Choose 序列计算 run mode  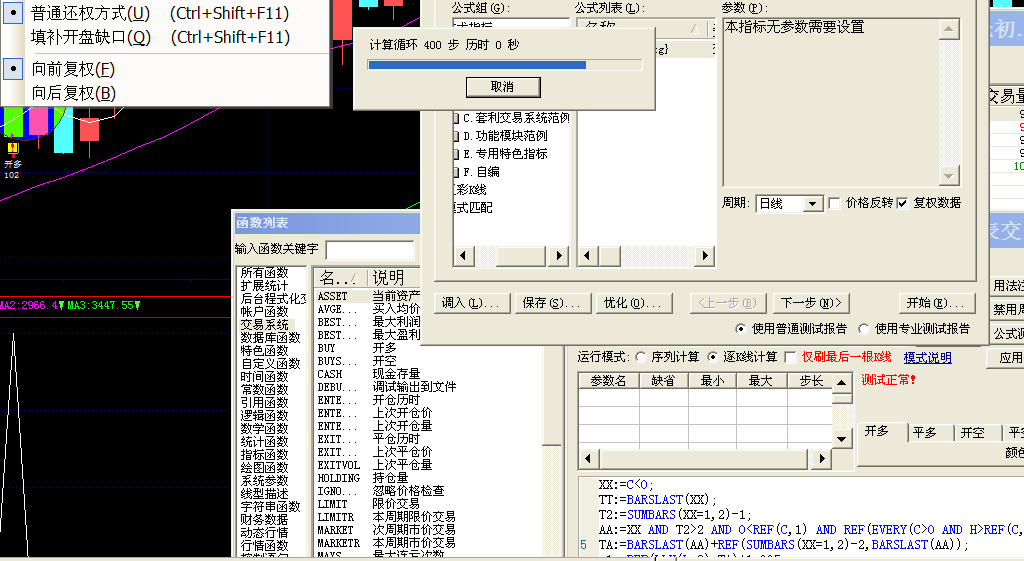(641, 357)
